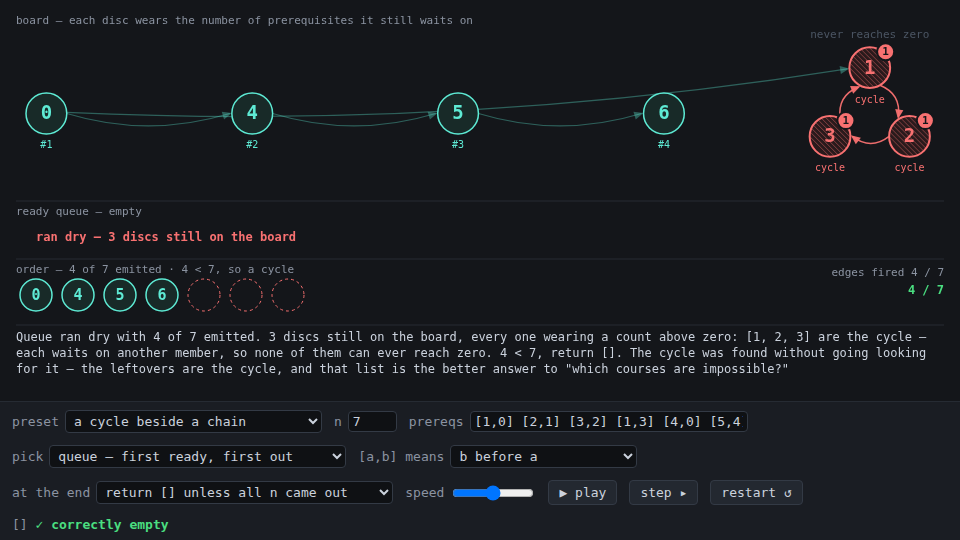
Task: Click the speed slider handle
Action: click(493, 493)
